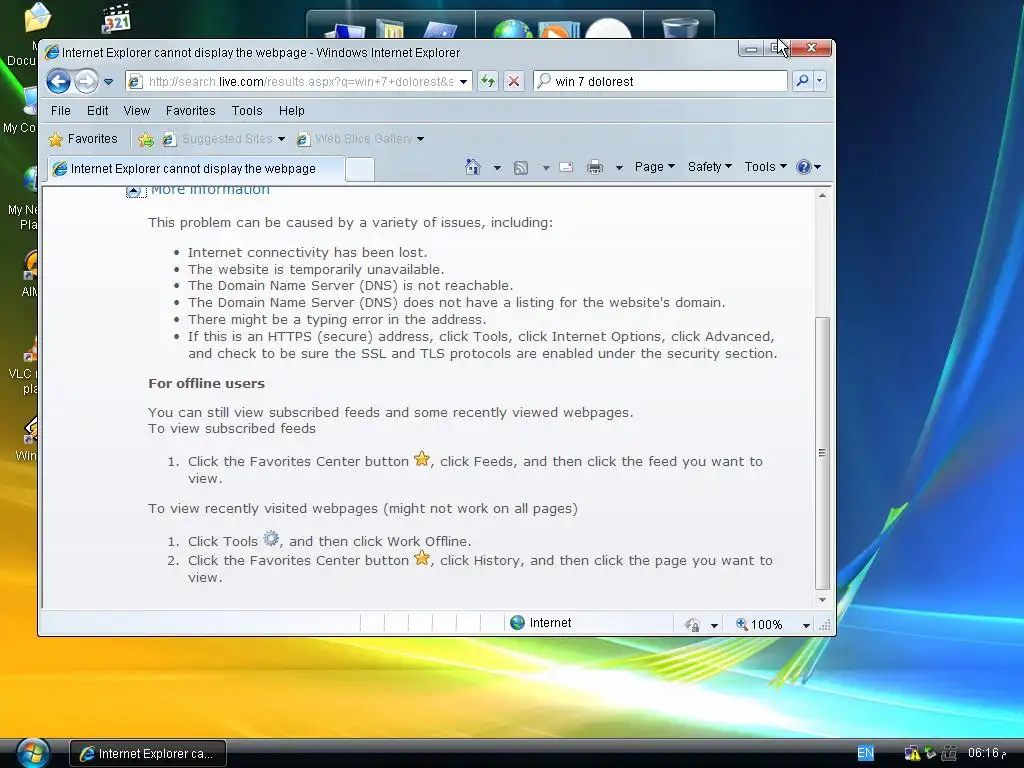
Task: Open the Favorites menu in menu bar
Action: [x=190, y=110]
